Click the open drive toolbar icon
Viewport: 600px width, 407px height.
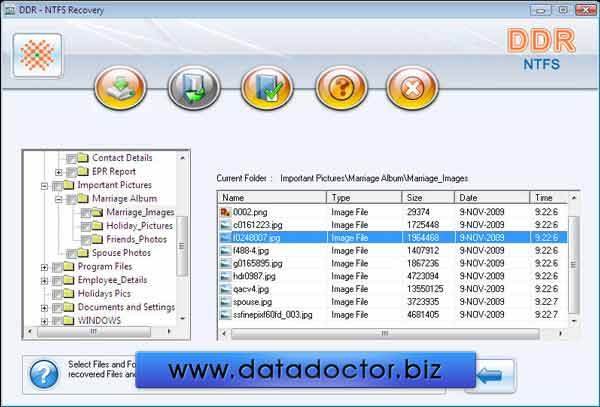point(121,88)
